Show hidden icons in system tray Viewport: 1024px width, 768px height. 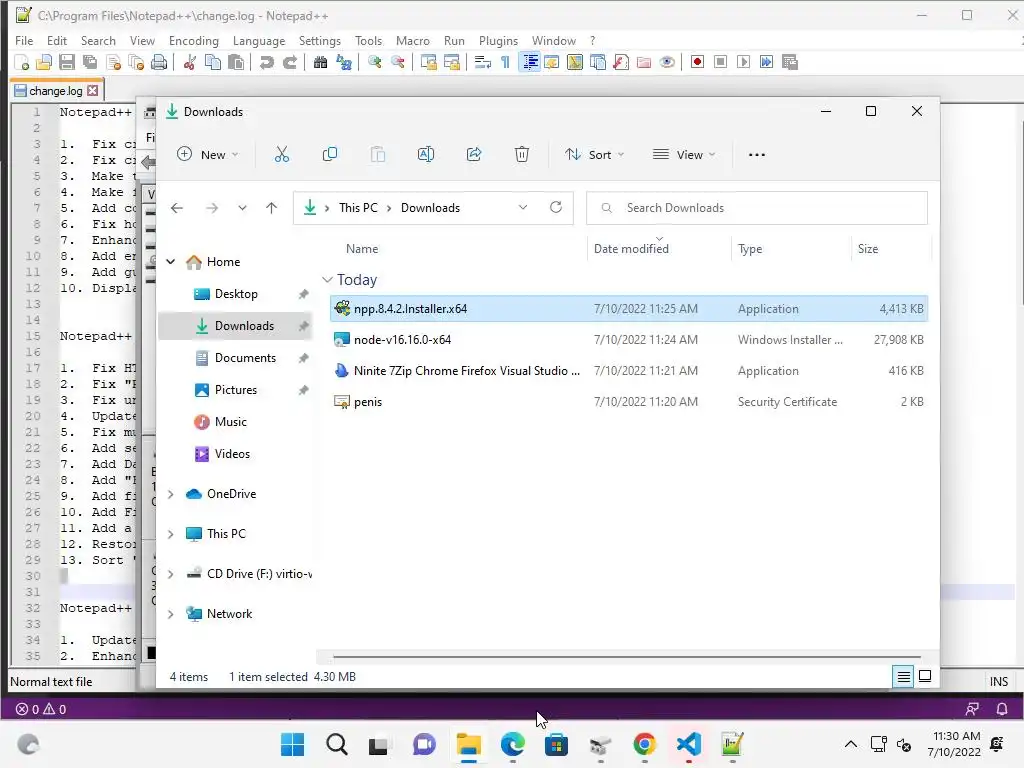point(850,744)
